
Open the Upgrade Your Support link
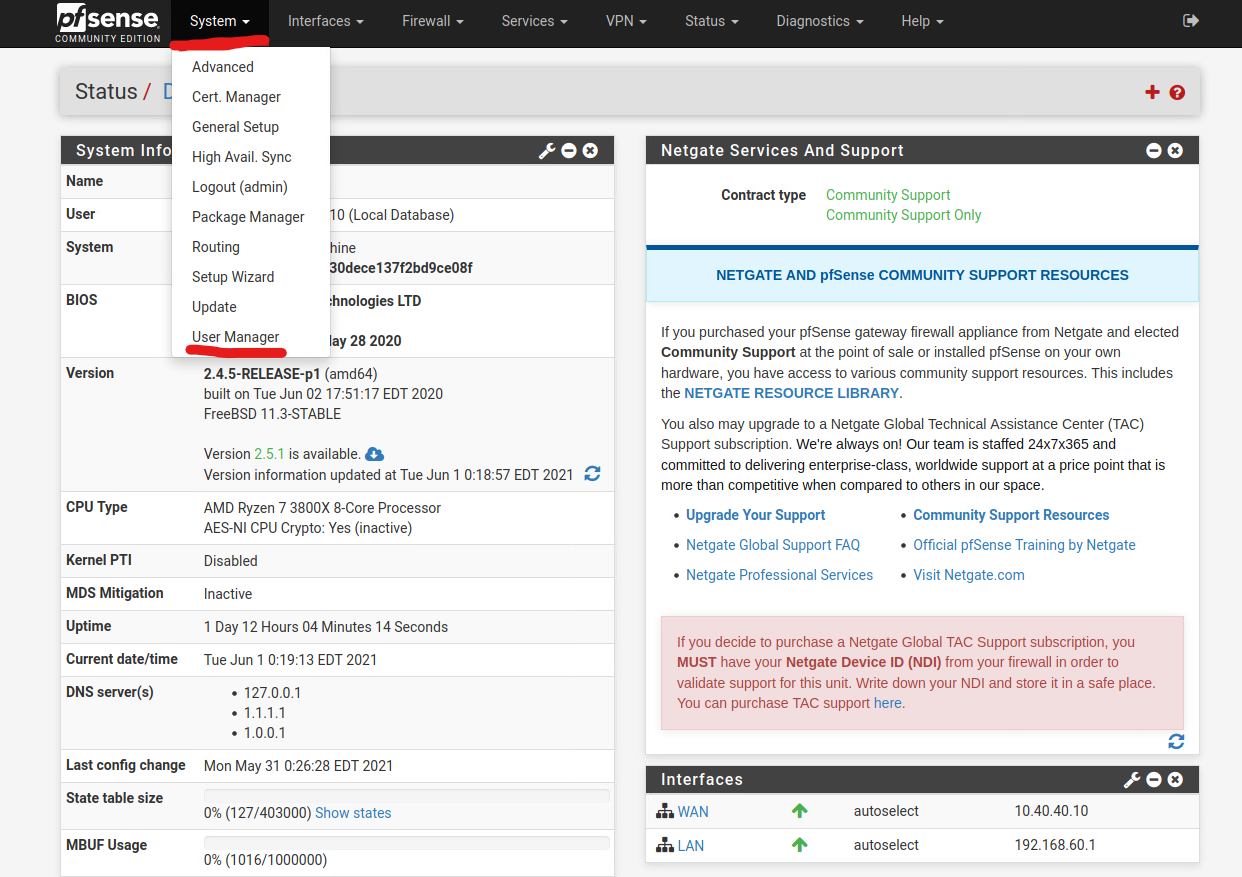coord(756,515)
